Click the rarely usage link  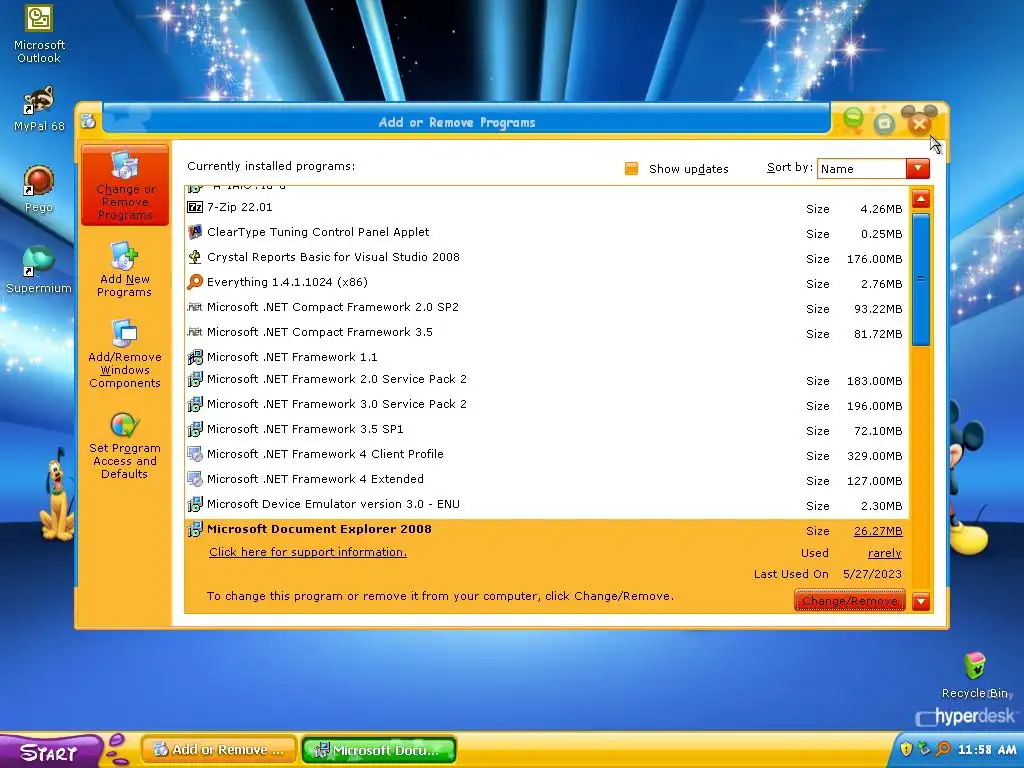pos(884,553)
